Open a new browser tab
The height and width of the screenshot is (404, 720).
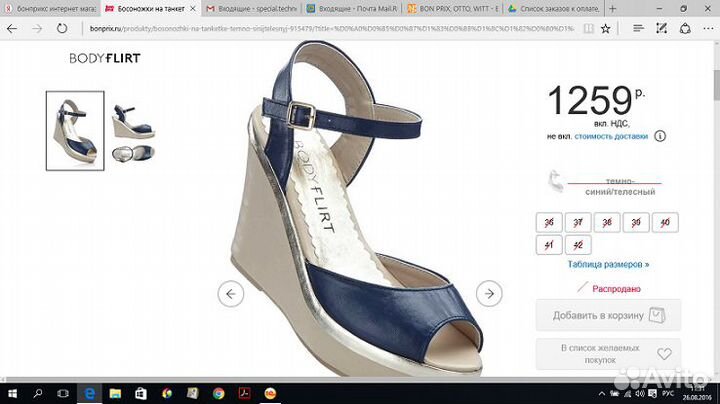coord(612,8)
